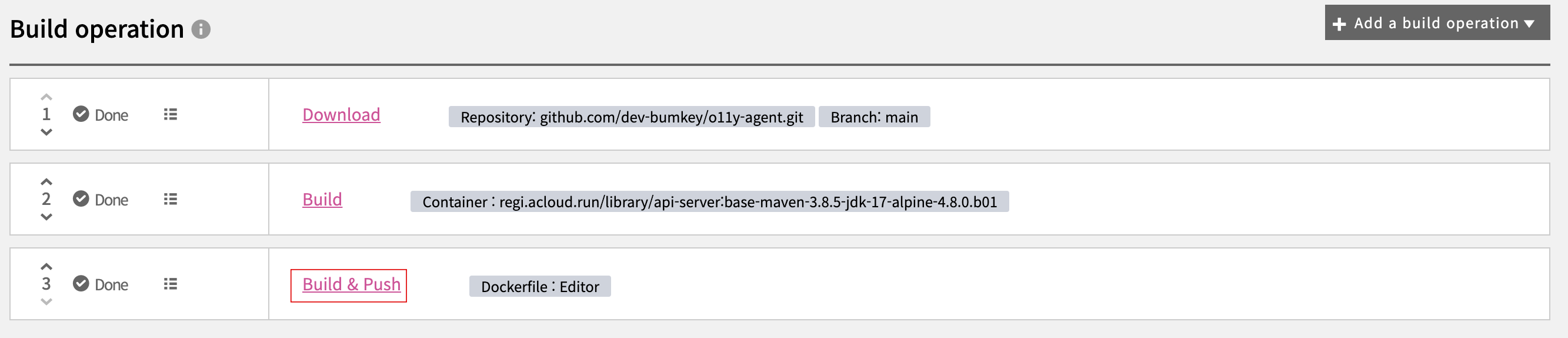Click the Done check icon on step 2
1568x338 pixels.
click(x=81, y=198)
